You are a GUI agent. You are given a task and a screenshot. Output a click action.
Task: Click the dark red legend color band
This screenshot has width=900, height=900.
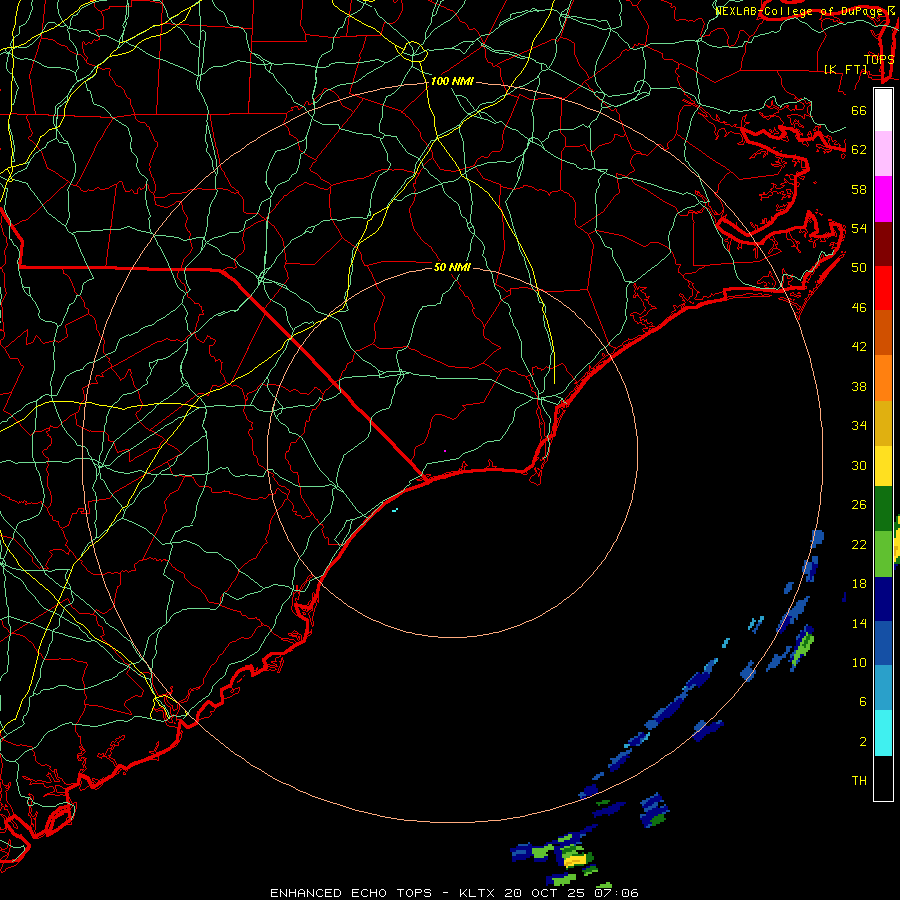(883, 244)
